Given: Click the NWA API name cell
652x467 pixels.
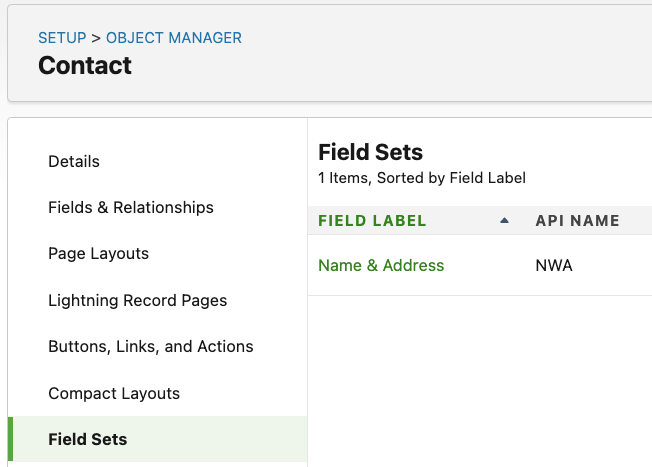Looking at the screenshot, I should point(554,265).
